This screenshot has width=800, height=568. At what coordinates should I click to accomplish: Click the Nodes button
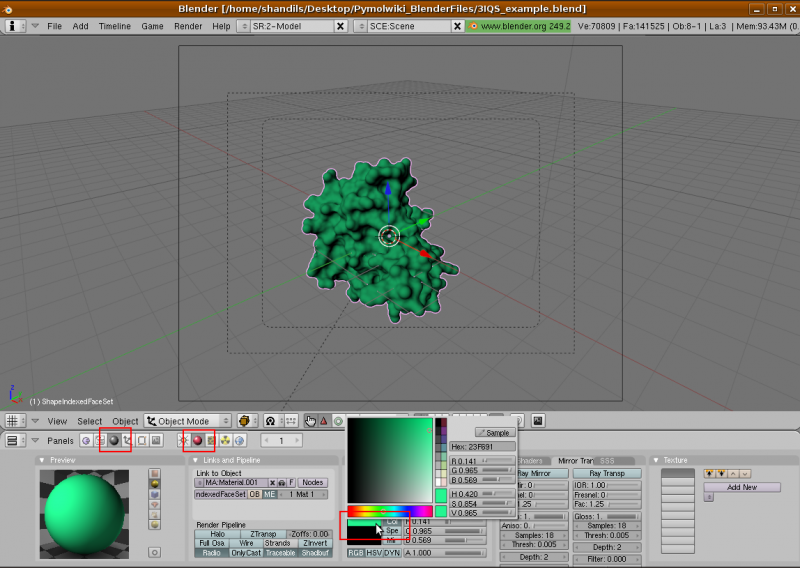[x=313, y=482]
